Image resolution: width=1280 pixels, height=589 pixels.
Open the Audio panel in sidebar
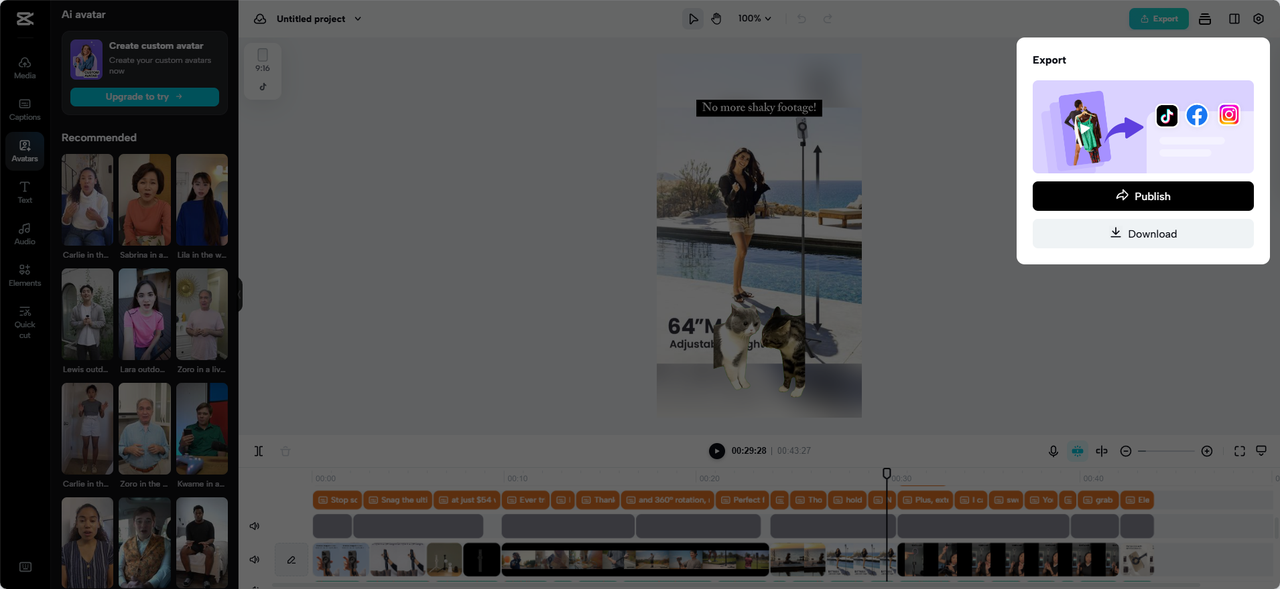pyautogui.click(x=24, y=234)
